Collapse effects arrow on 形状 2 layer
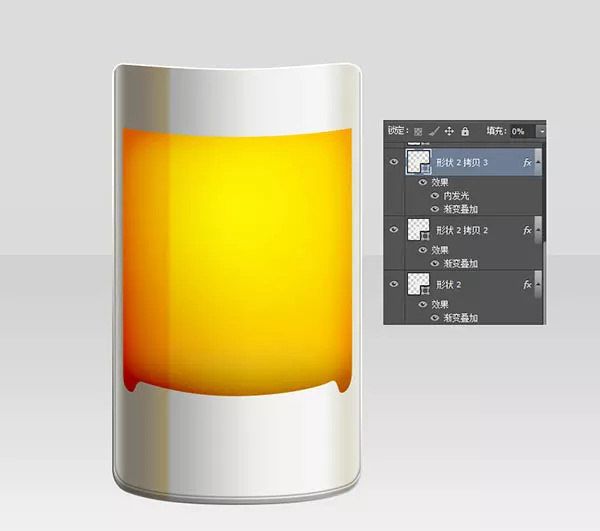 tap(538, 284)
